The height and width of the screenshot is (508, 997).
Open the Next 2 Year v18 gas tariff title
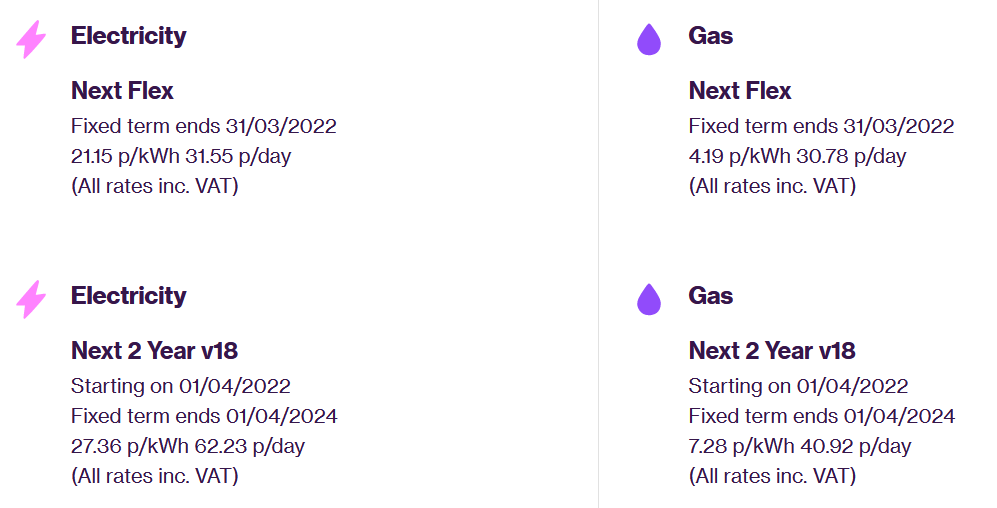(772, 351)
